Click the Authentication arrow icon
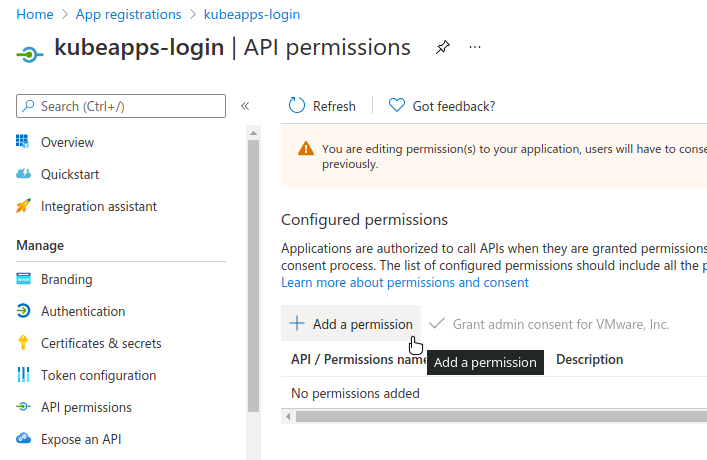 point(23,311)
